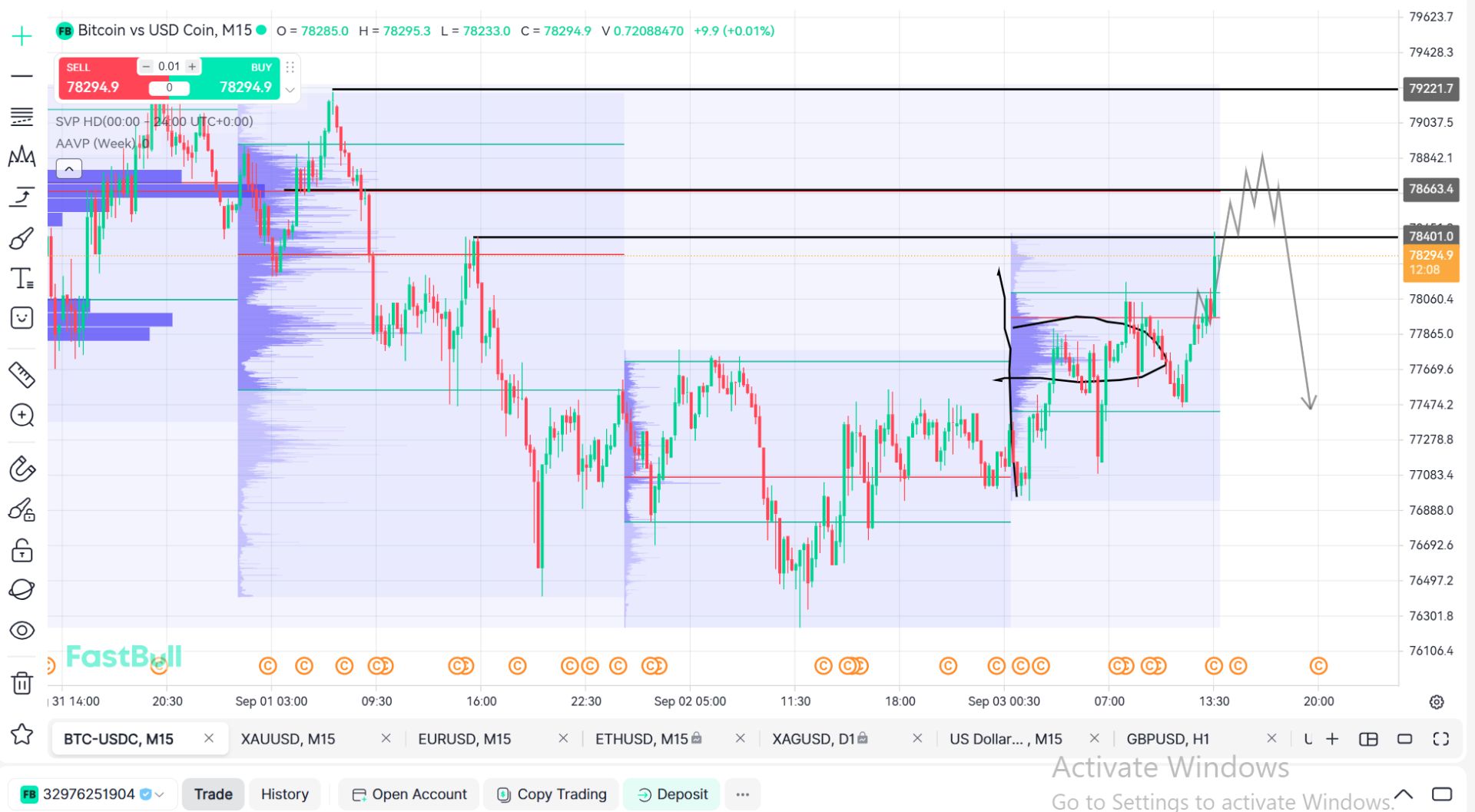Select the brush drawing tool

click(x=22, y=238)
